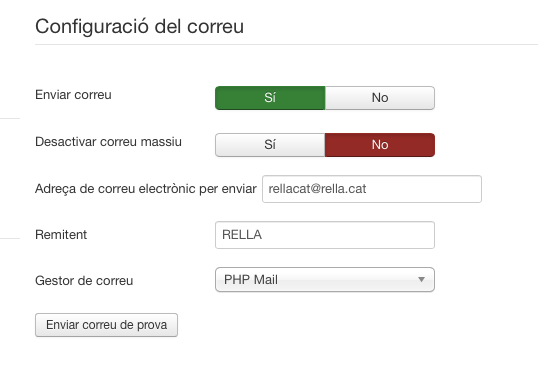Click the Remitent label
541x373 pixels.
pos(61,235)
